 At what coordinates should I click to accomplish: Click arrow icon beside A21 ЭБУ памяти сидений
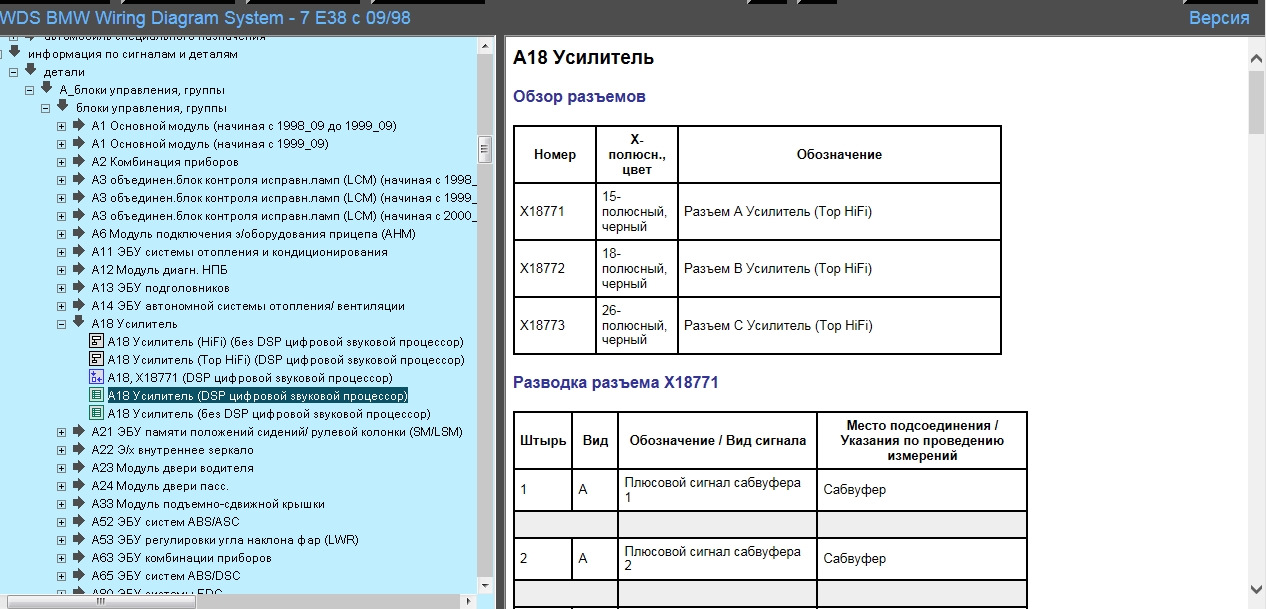click(x=78, y=431)
